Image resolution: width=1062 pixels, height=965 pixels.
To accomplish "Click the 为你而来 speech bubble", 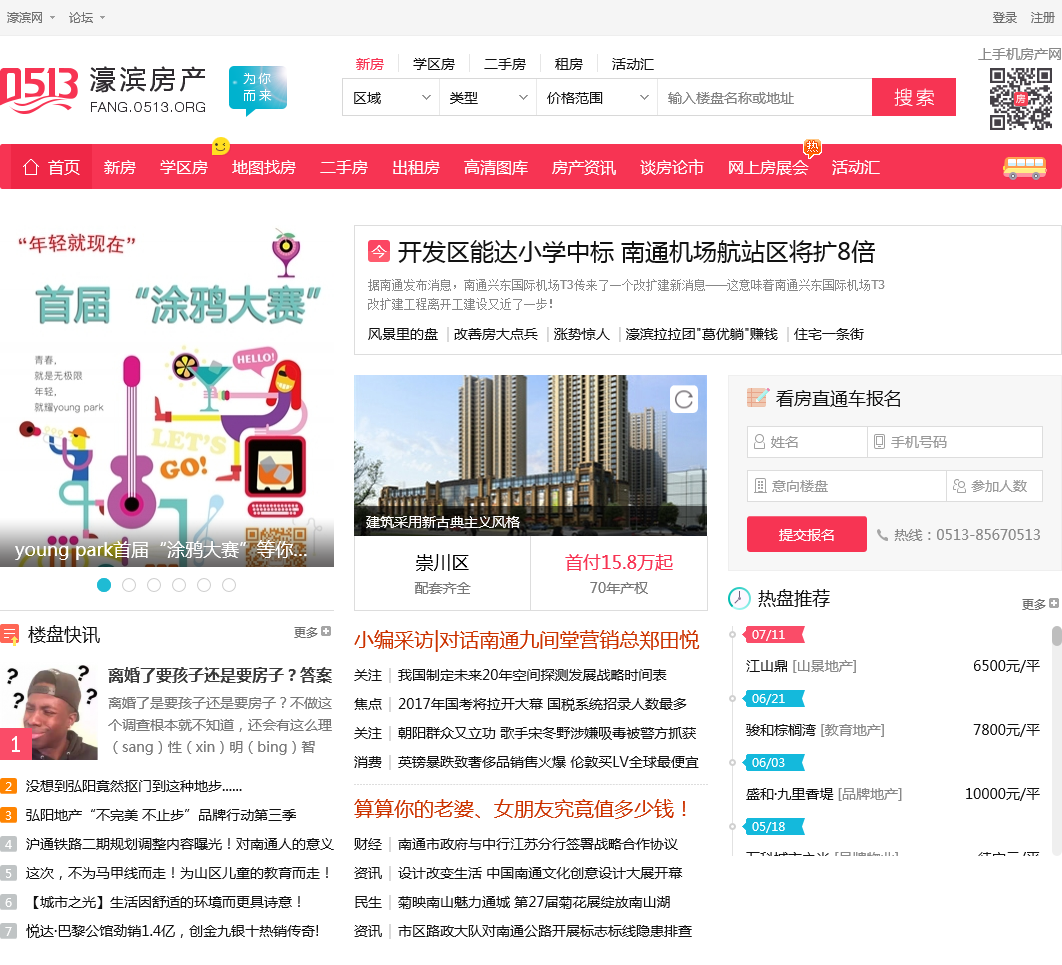I will point(257,89).
